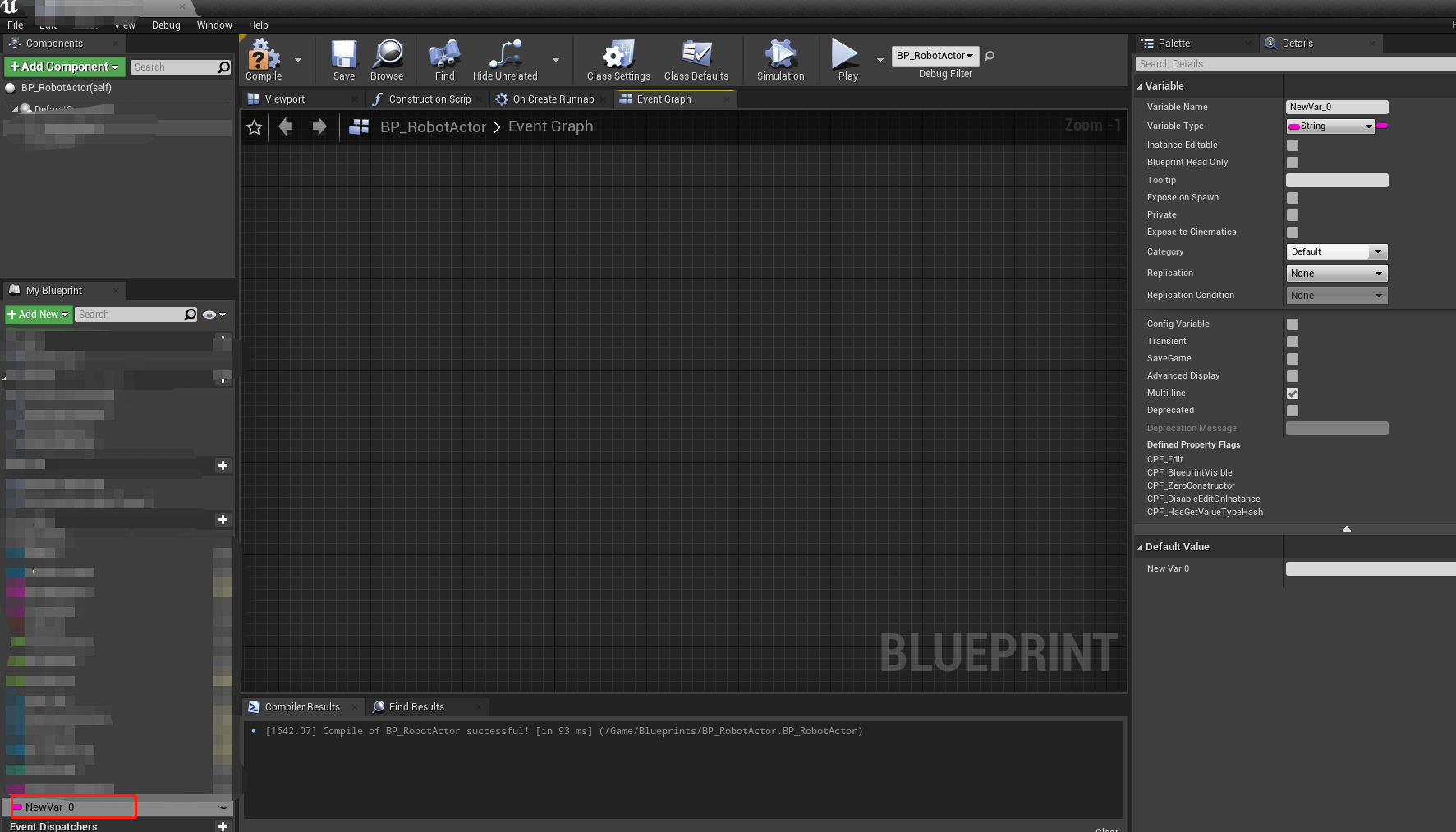The width and height of the screenshot is (1456, 832).
Task: Select NewVar_0 variable
Action: point(49,807)
